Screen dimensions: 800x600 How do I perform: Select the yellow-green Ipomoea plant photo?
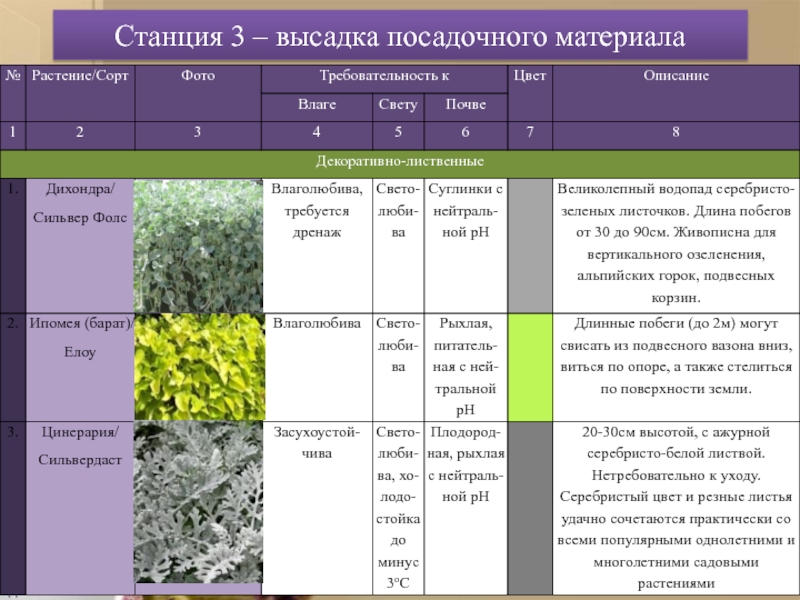click(197, 365)
